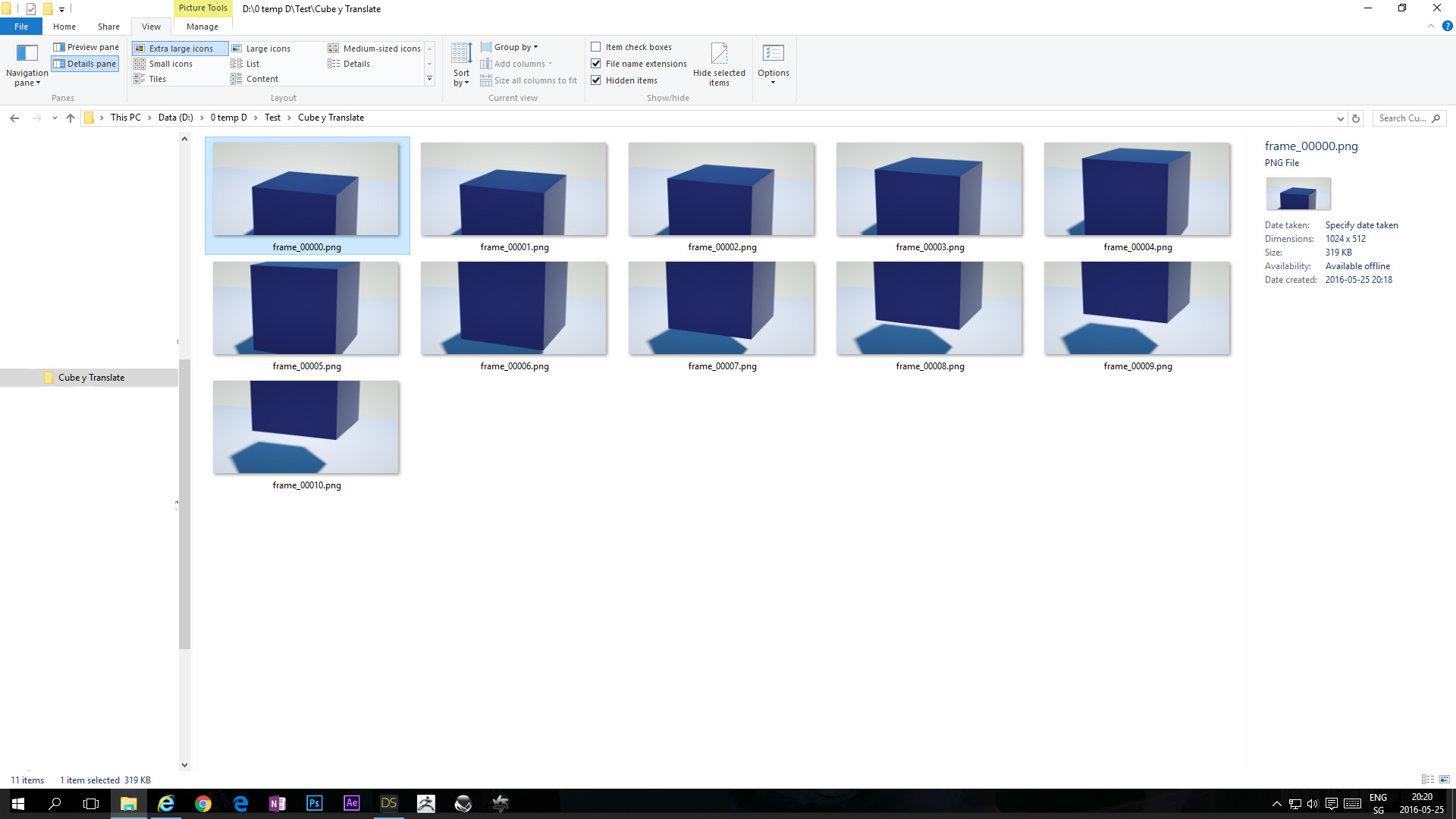Screen dimensions: 1456x819
Task: Toggle the Preview pane button
Action: (86, 47)
